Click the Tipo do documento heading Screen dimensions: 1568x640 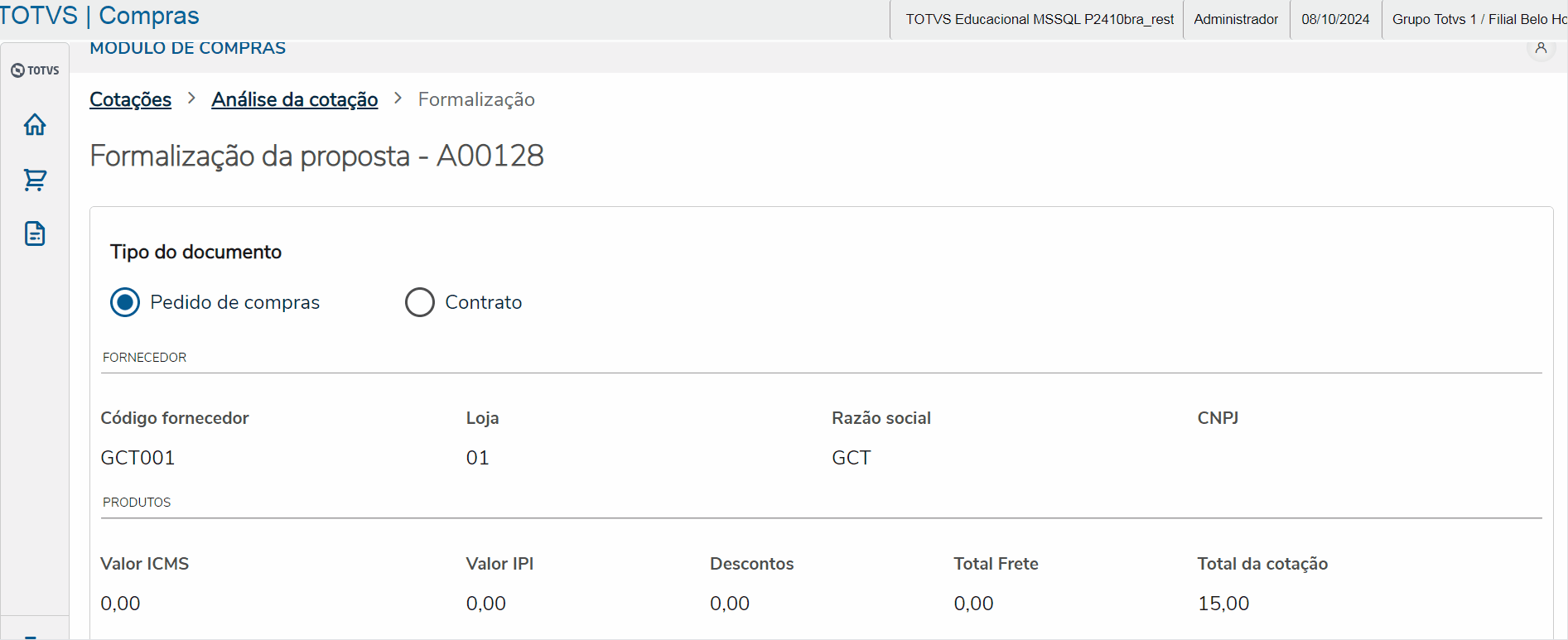196,252
